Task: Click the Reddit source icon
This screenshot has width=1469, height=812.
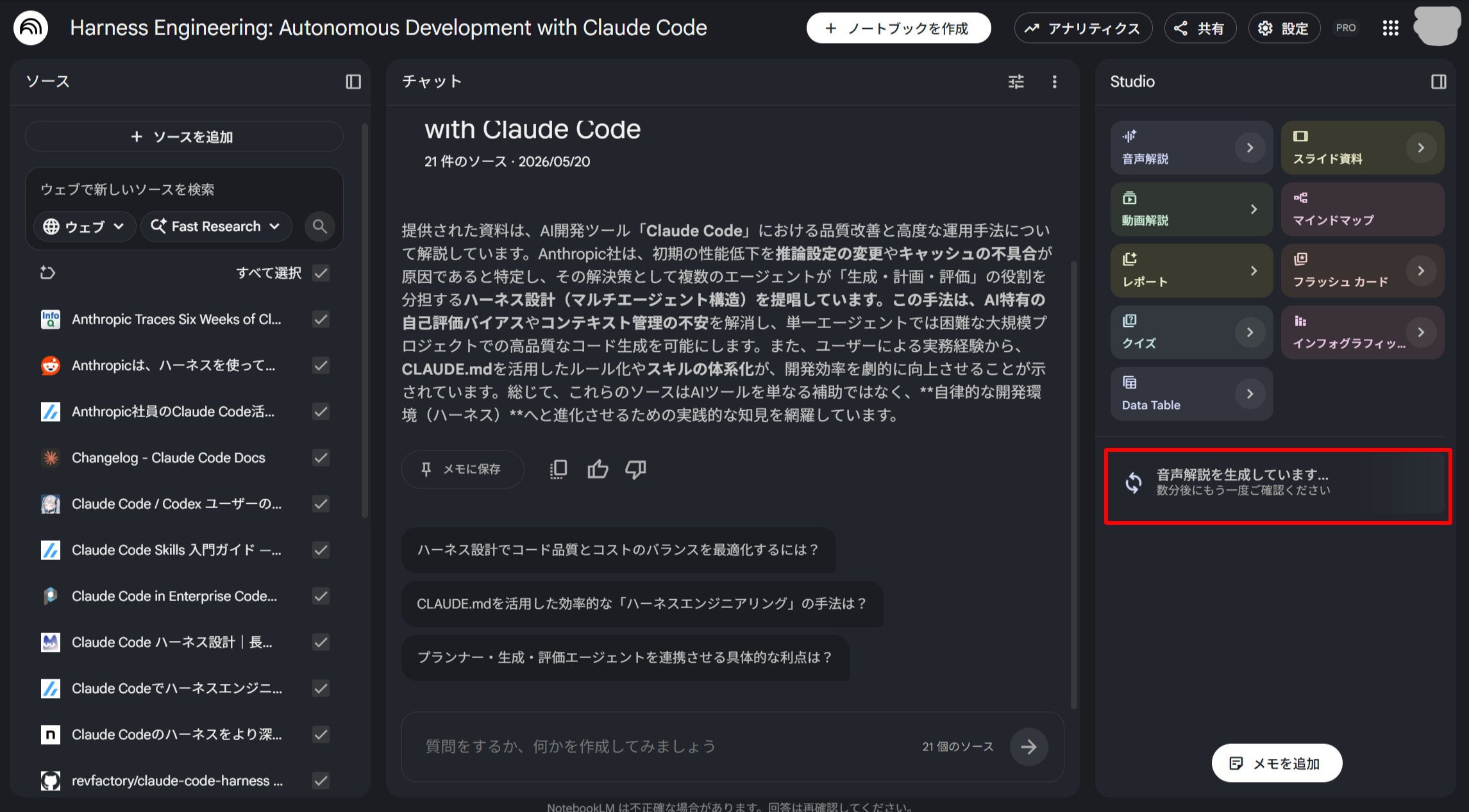Action: [x=51, y=365]
